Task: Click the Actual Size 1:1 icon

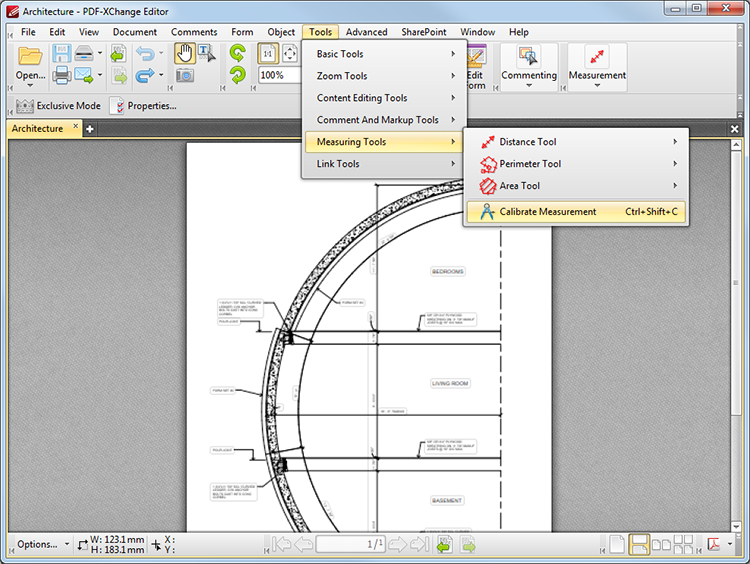Action: coord(267,54)
